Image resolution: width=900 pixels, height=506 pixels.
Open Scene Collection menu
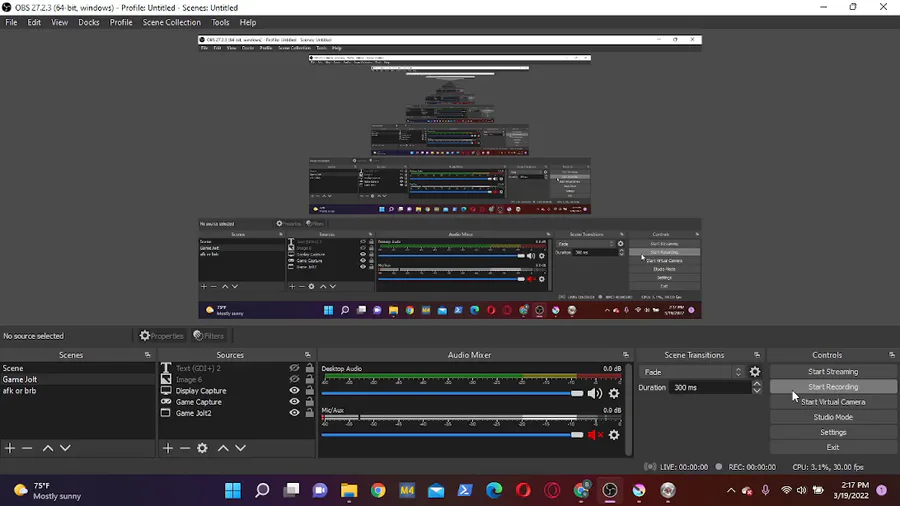(172, 22)
